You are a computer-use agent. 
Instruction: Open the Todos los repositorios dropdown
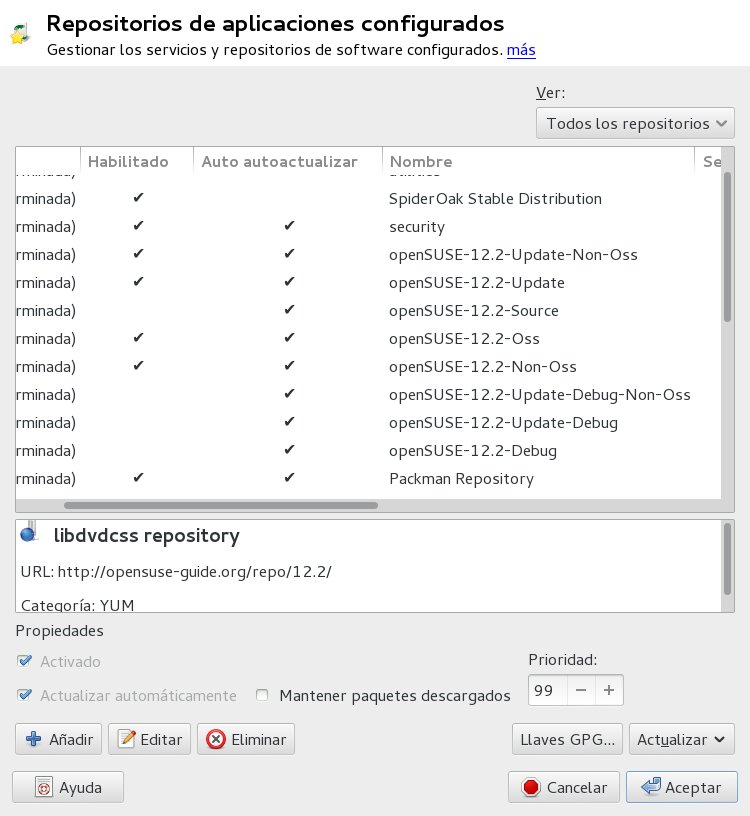pos(635,123)
